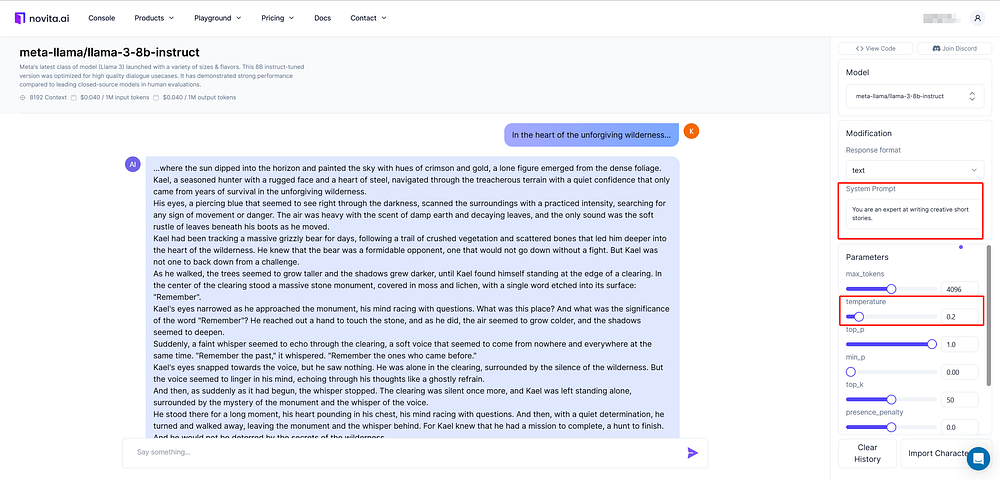Open the chat support bubble icon
The width and height of the screenshot is (1000, 480).
[978, 458]
